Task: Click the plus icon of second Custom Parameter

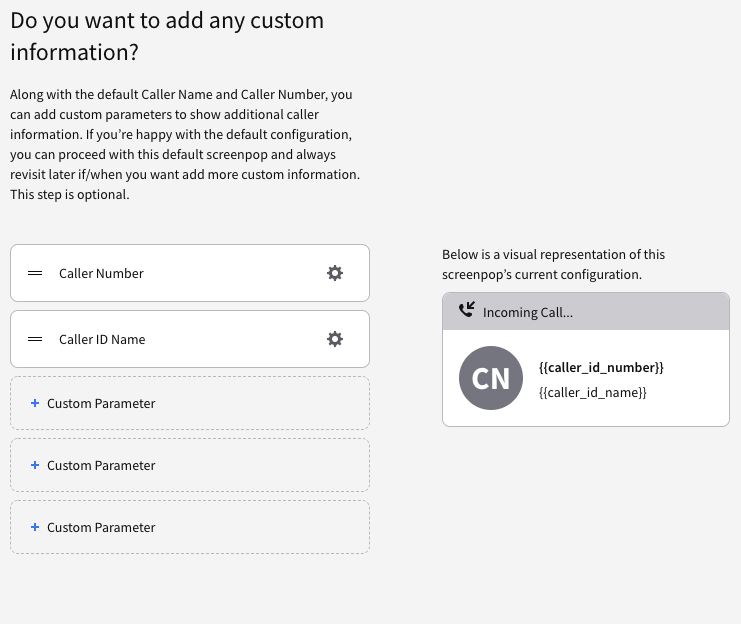Action: (x=35, y=465)
